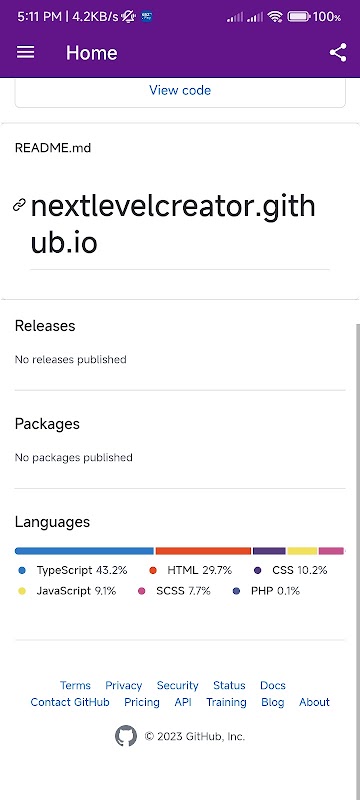The width and height of the screenshot is (360, 800).
Task: Click the blue TypeScript segment of language bar
Action: point(84,551)
